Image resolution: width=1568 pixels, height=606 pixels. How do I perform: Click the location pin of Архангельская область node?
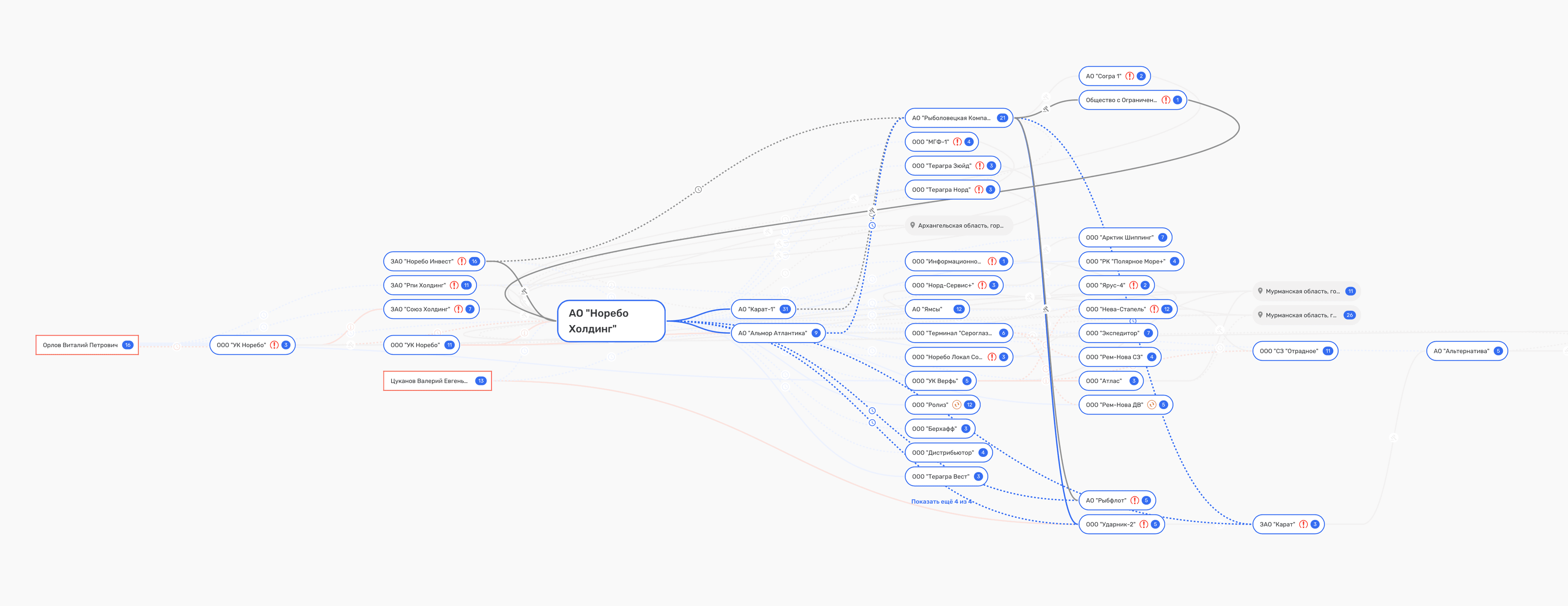[x=913, y=226]
